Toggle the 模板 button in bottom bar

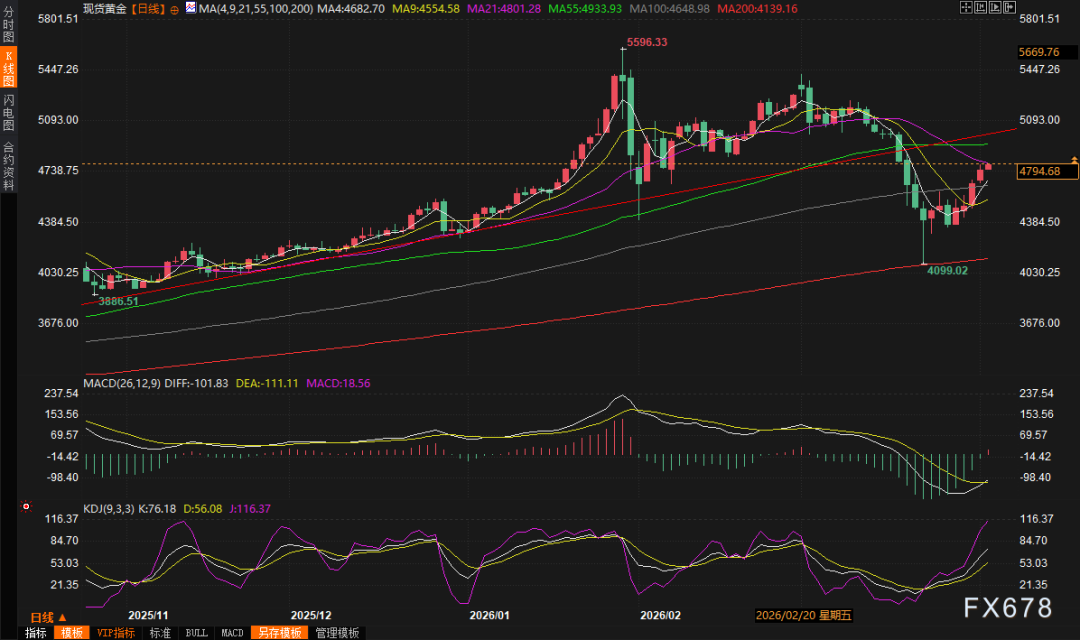click(72, 633)
